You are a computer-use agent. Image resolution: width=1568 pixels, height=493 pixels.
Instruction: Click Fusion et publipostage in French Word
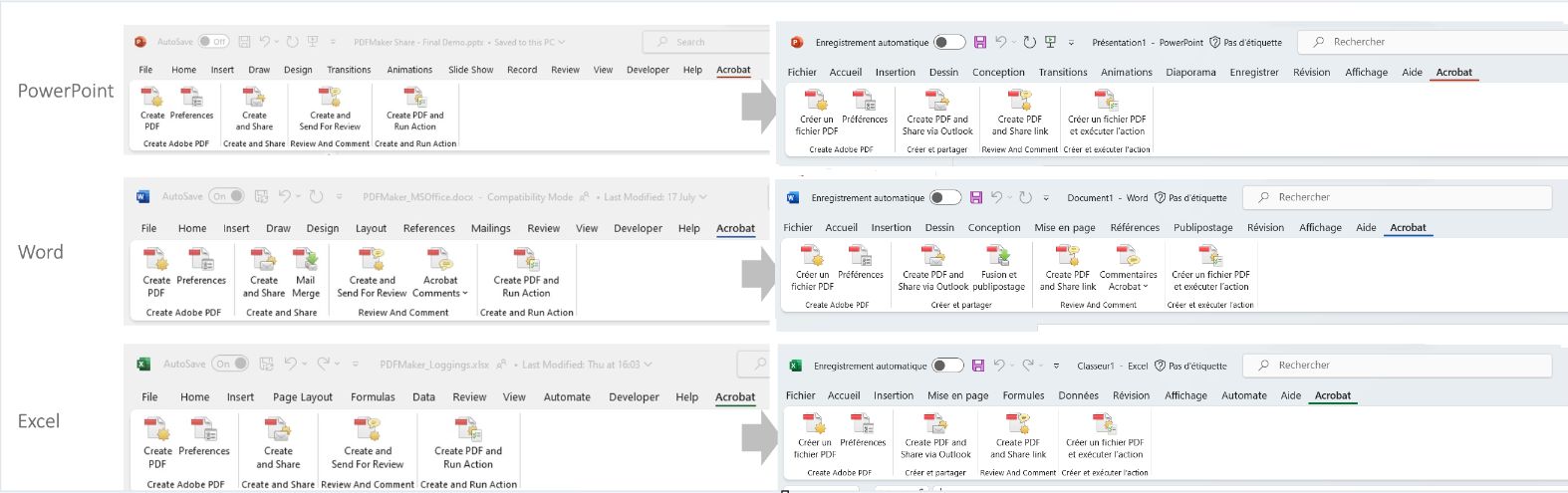[998, 269]
